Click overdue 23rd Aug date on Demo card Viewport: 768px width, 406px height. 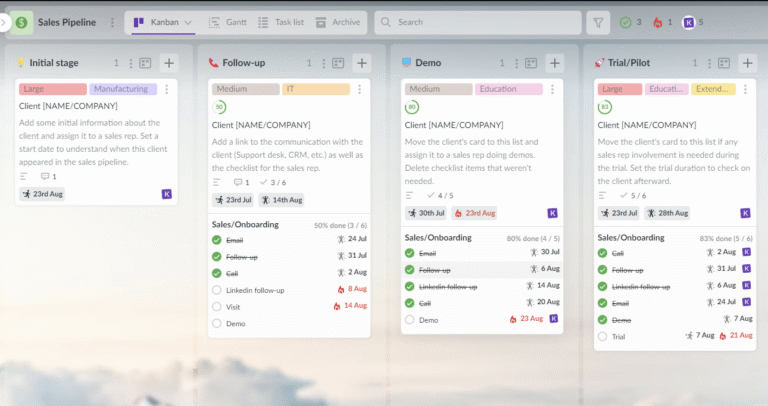point(475,213)
